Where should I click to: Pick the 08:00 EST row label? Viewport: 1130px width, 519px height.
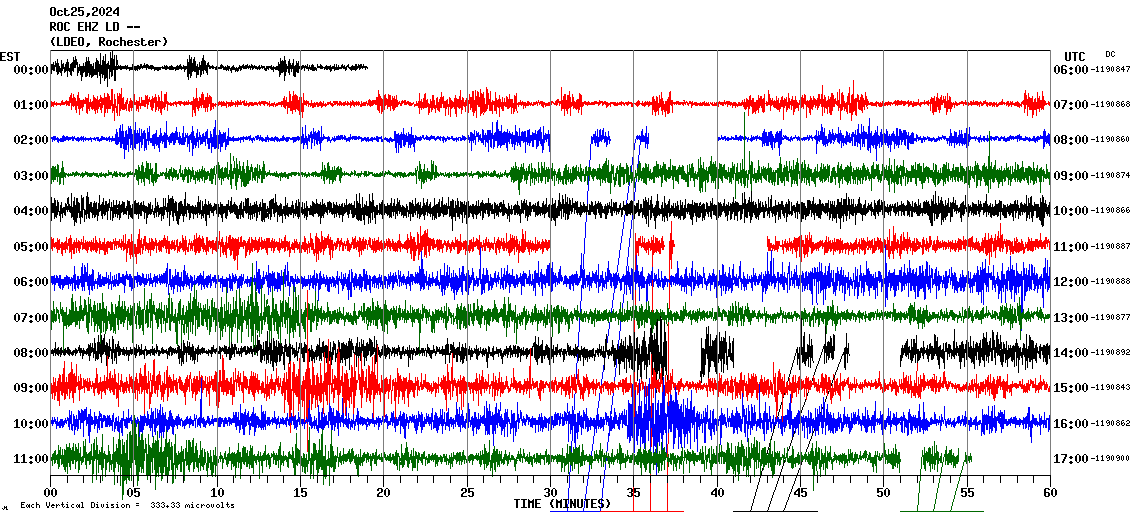(31, 353)
